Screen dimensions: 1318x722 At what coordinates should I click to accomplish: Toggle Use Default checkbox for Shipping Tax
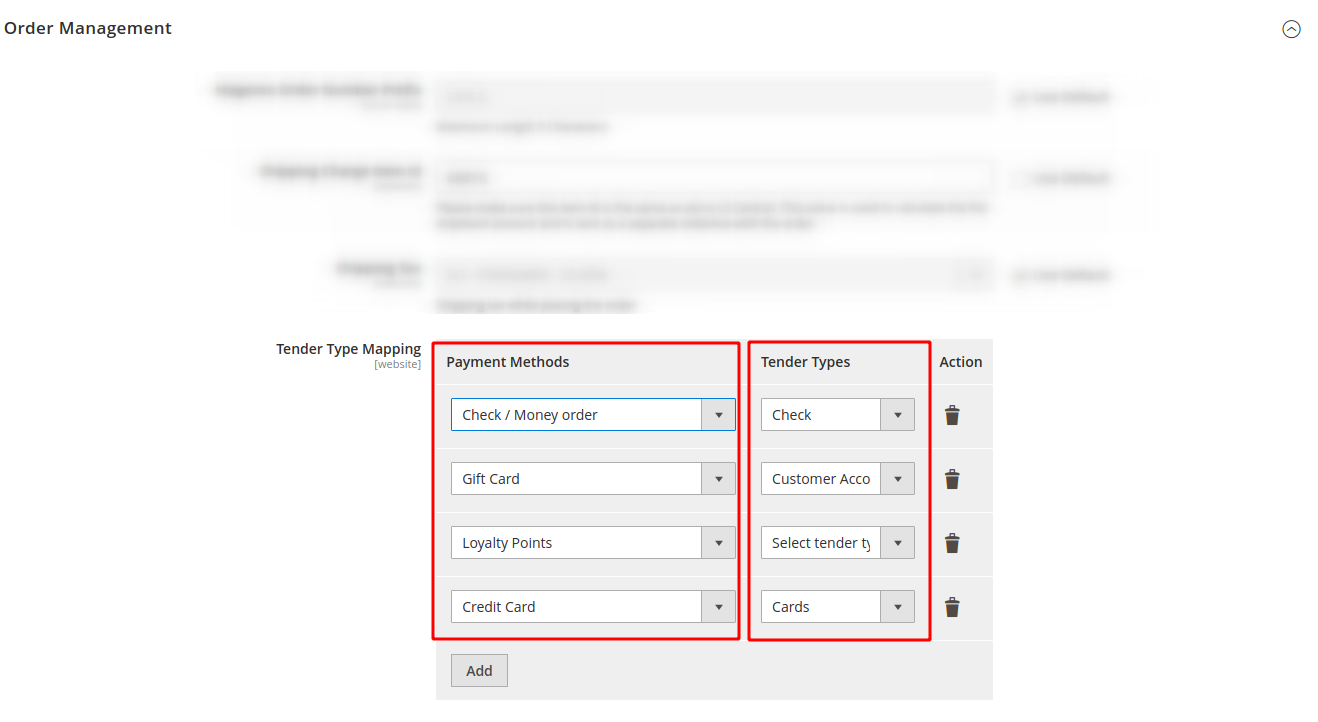pos(1021,275)
